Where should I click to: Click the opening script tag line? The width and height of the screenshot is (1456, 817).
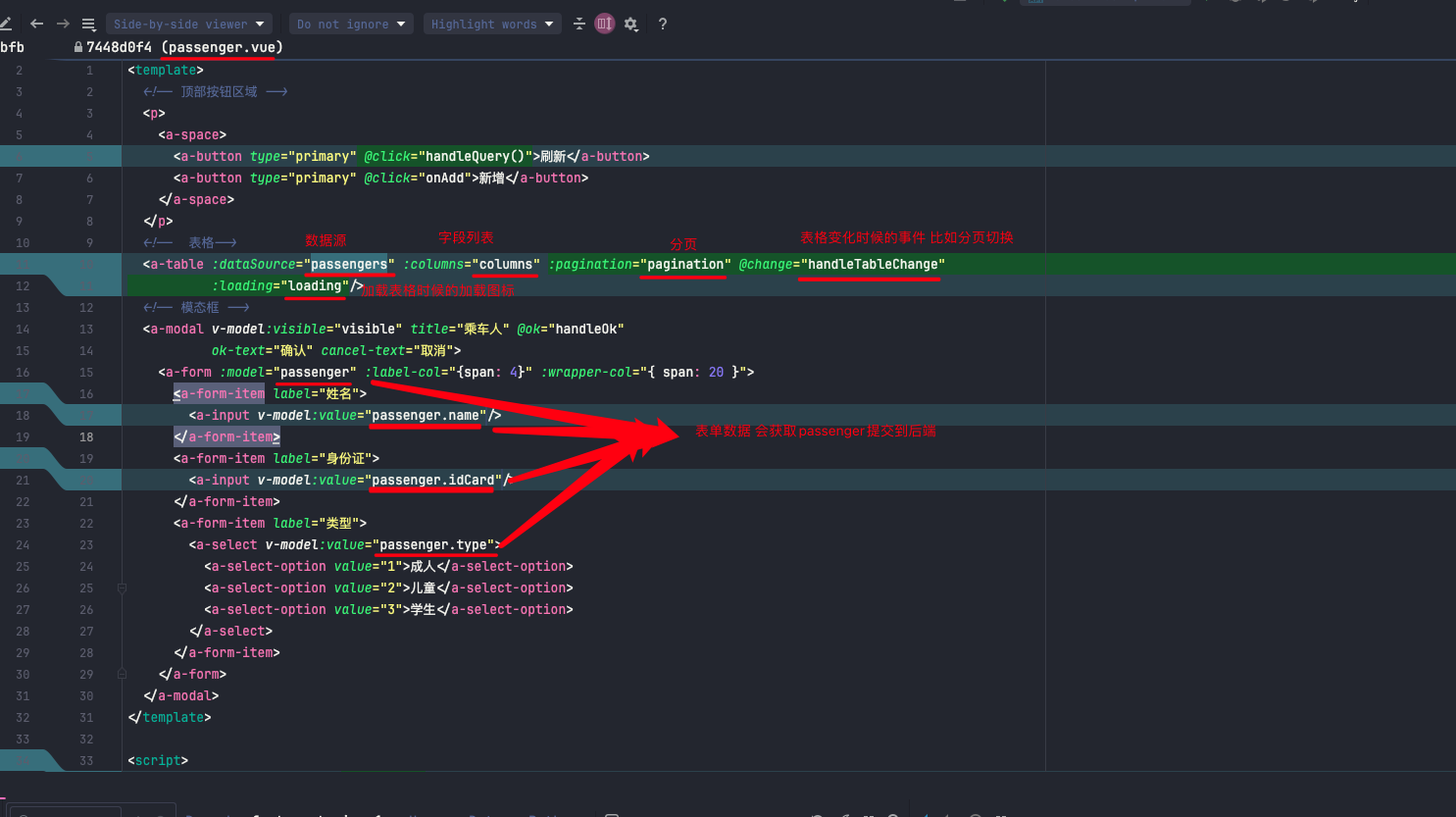click(x=158, y=760)
